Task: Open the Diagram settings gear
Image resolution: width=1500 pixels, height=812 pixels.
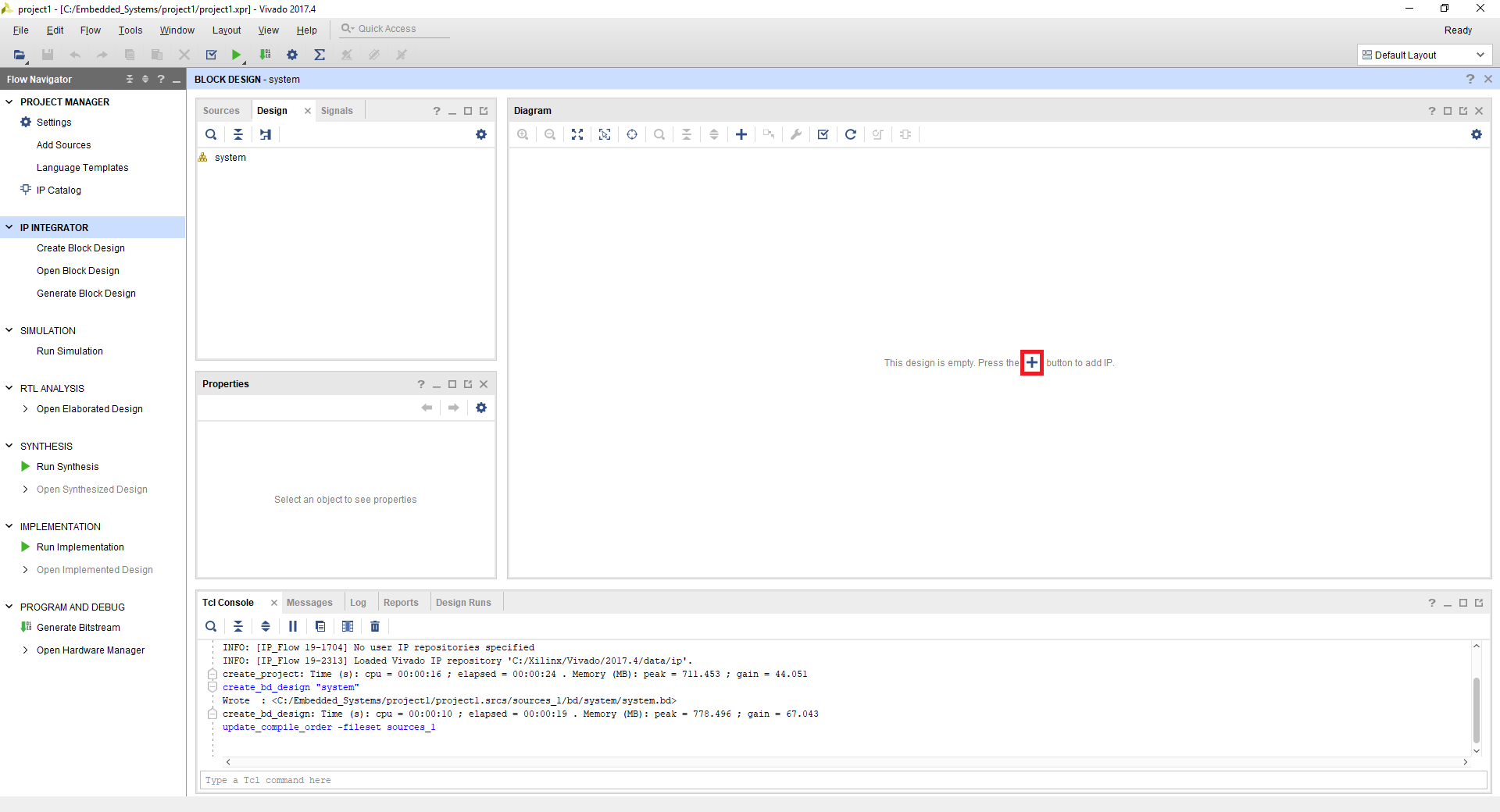Action: (x=1477, y=134)
